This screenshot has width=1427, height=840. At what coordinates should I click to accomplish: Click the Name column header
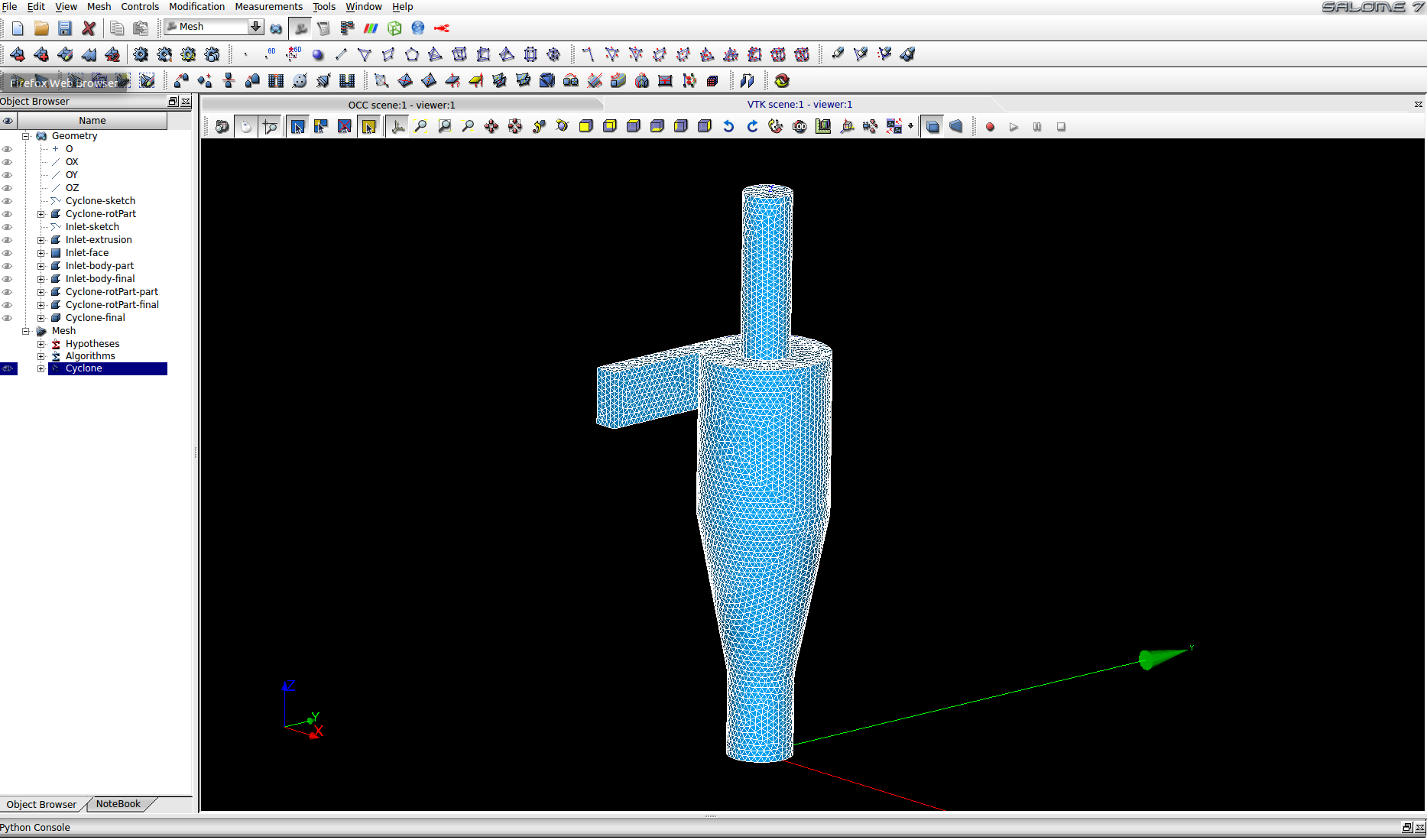click(x=92, y=121)
